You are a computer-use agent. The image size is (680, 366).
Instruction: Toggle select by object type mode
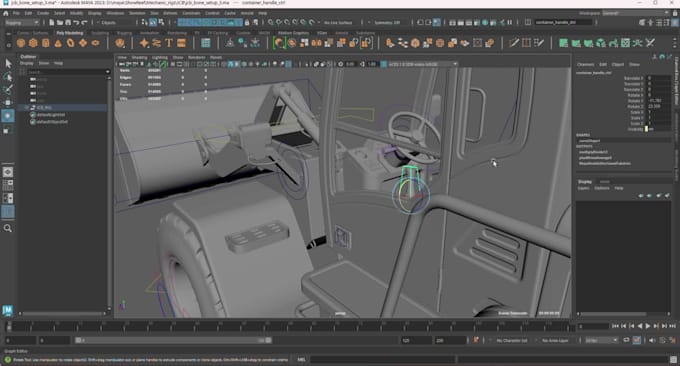(x=153, y=23)
